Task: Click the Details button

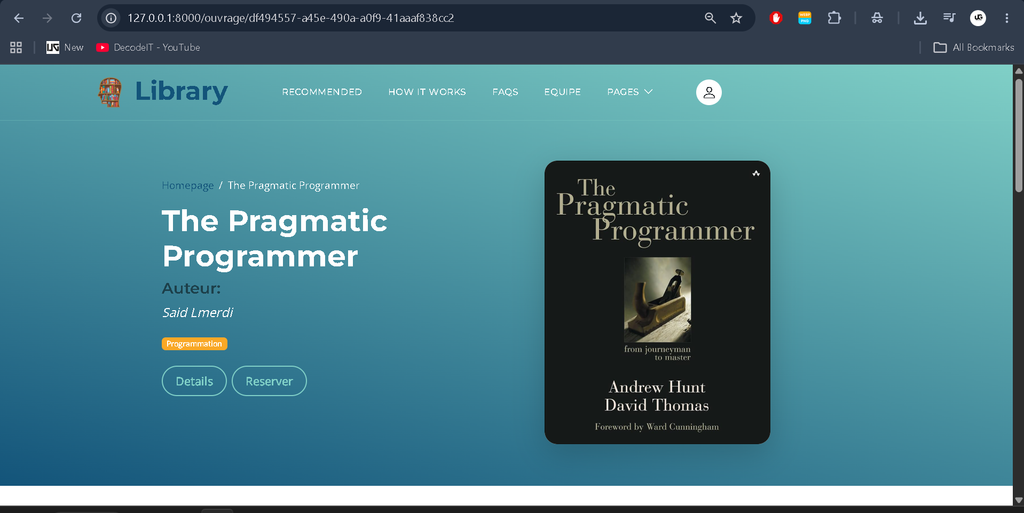Action: point(194,381)
